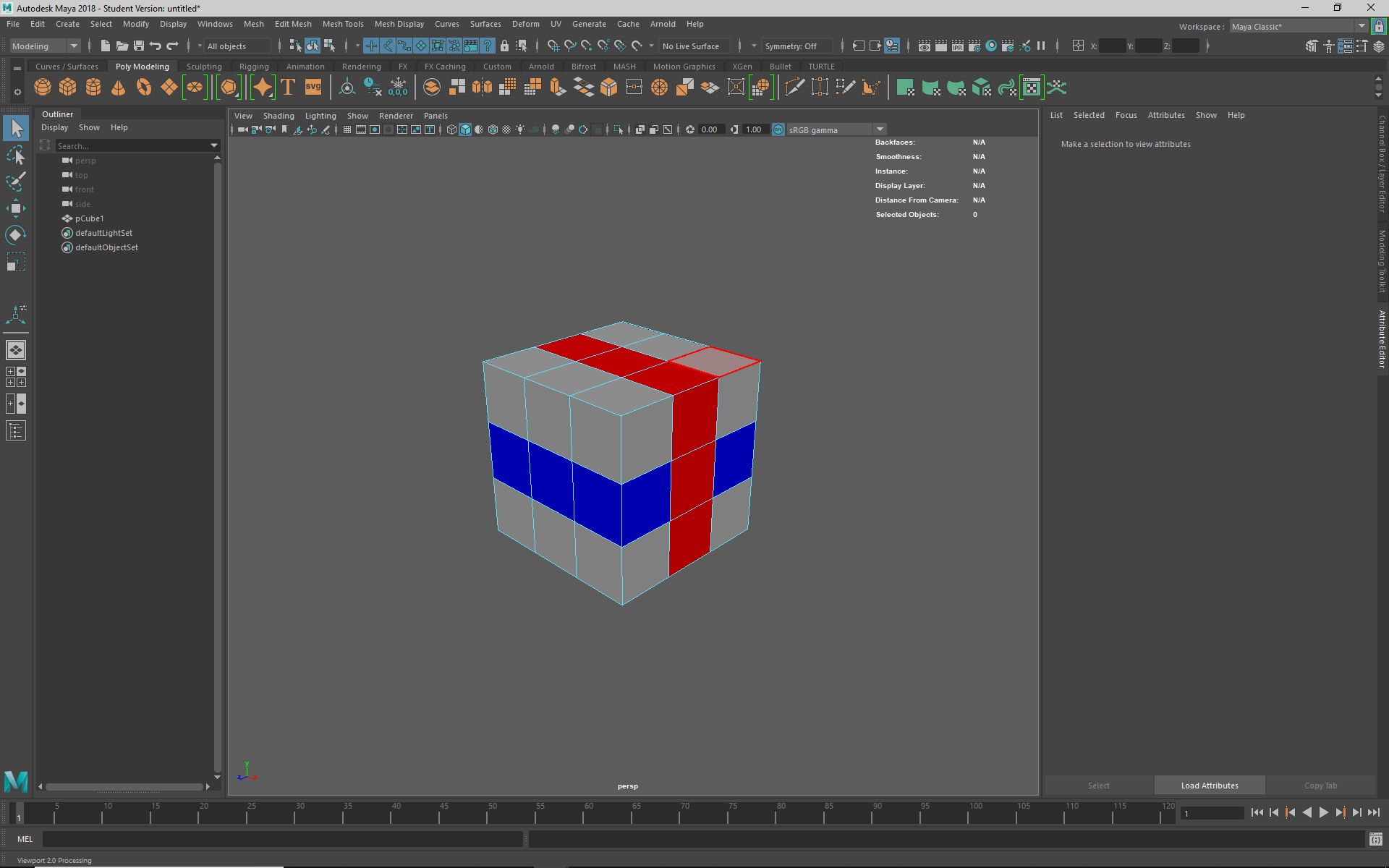The height and width of the screenshot is (868, 1389).
Task: Click the Load Attributes button
Action: (x=1209, y=786)
